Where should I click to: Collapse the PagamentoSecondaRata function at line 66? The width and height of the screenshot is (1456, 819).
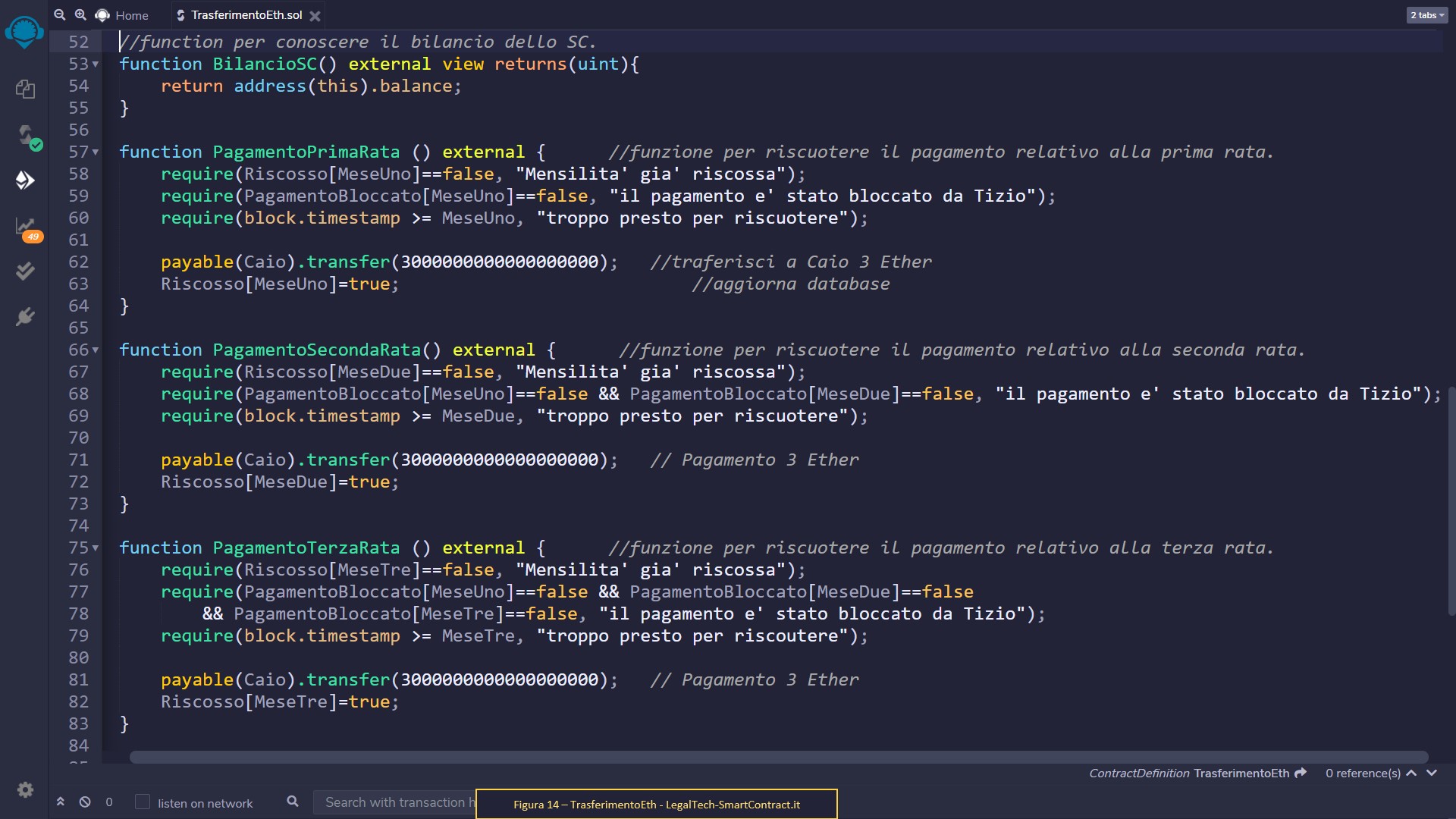(96, 350)
